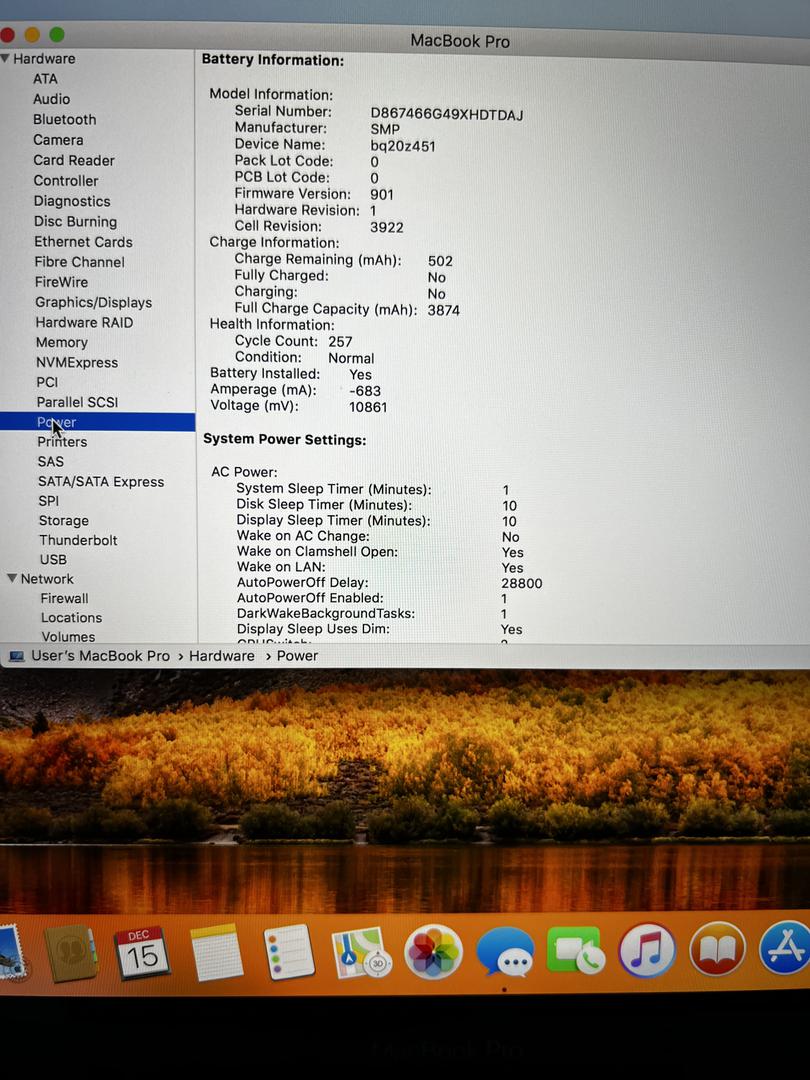Select Card Reader in the sidebar
The height and width of the screenshot is (1080, 810).
(74, 160)
